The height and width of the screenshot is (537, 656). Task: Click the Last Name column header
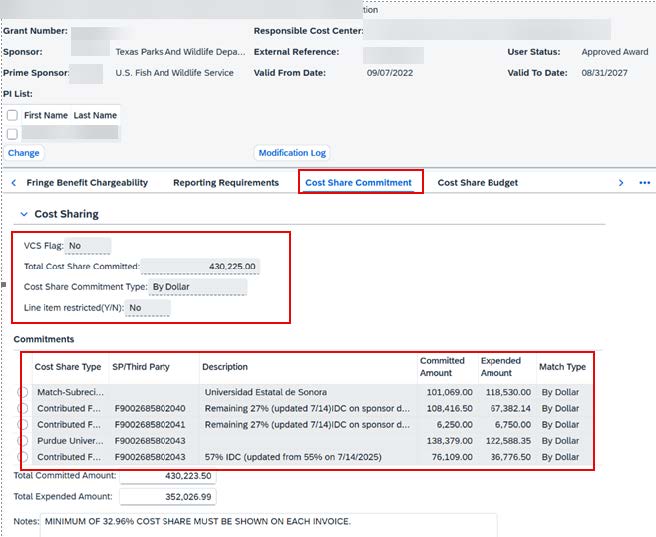95,115
